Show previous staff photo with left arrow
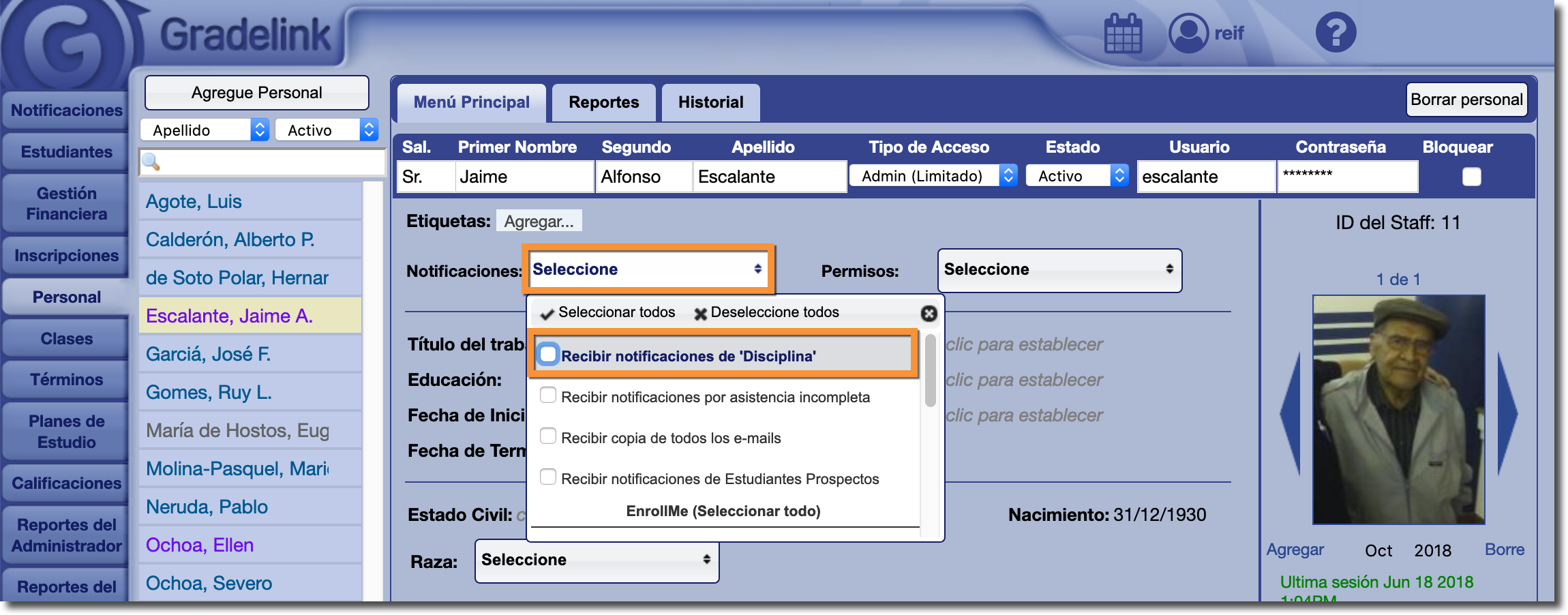This screenshot has height=615, width=1568. point(1290,414)
